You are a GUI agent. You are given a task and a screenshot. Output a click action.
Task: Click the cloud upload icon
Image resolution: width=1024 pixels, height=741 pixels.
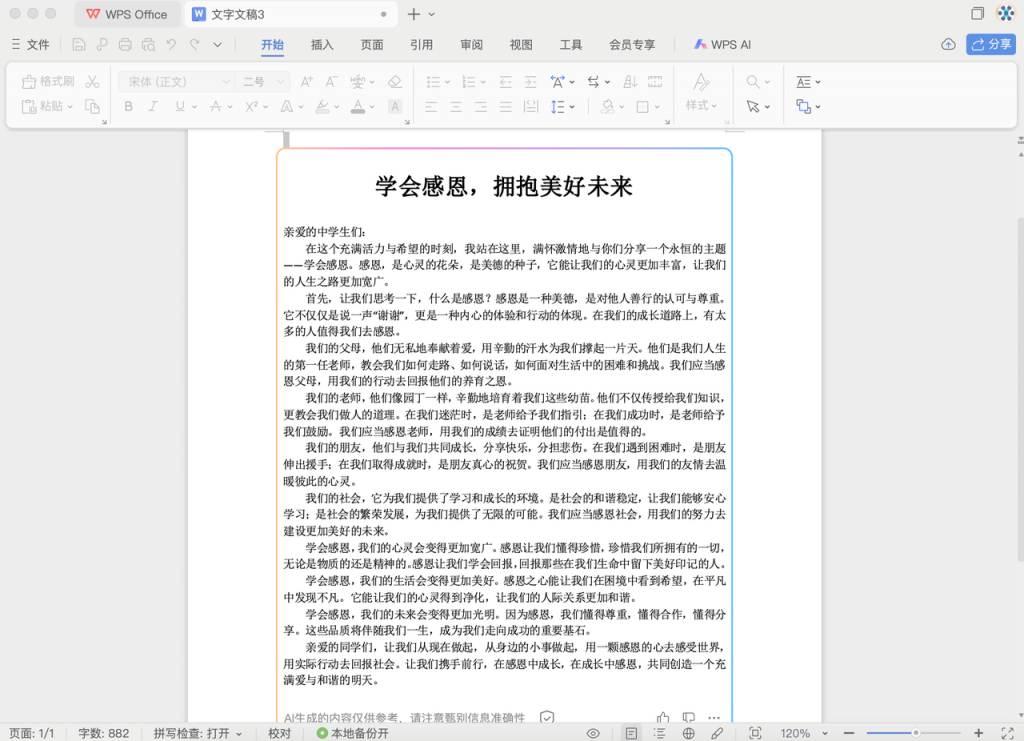tap(948, 44)
